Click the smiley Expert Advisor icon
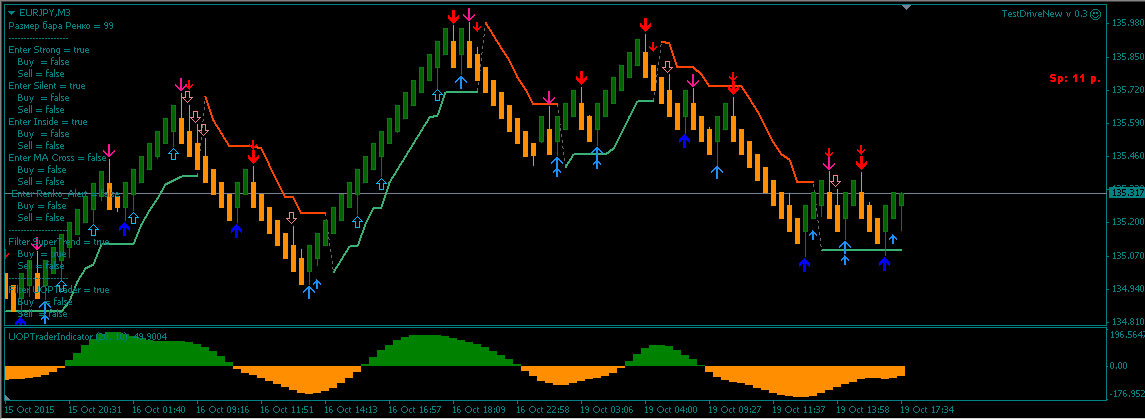 coord(1095,14)
